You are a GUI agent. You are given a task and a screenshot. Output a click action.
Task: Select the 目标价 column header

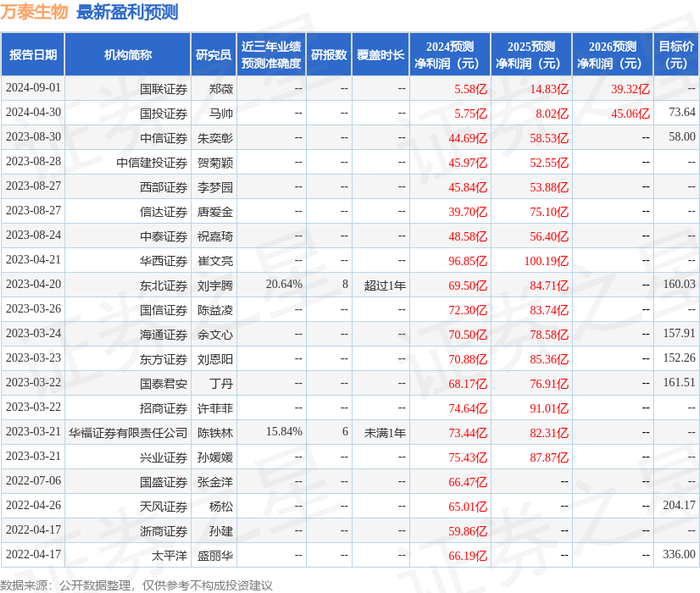[x=676, y=54]
